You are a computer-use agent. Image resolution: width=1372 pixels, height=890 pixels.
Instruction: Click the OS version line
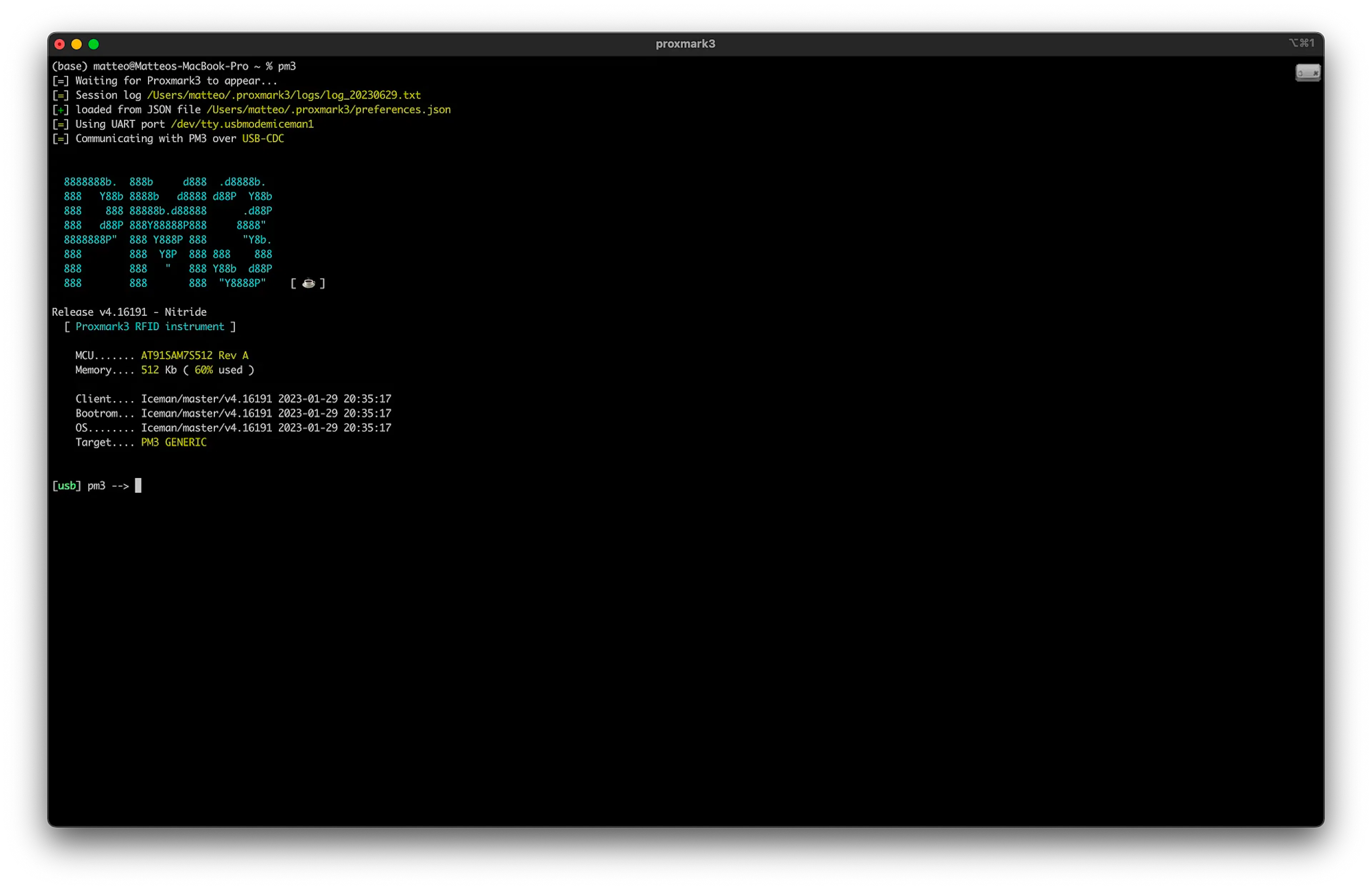[x=233, y=427]
